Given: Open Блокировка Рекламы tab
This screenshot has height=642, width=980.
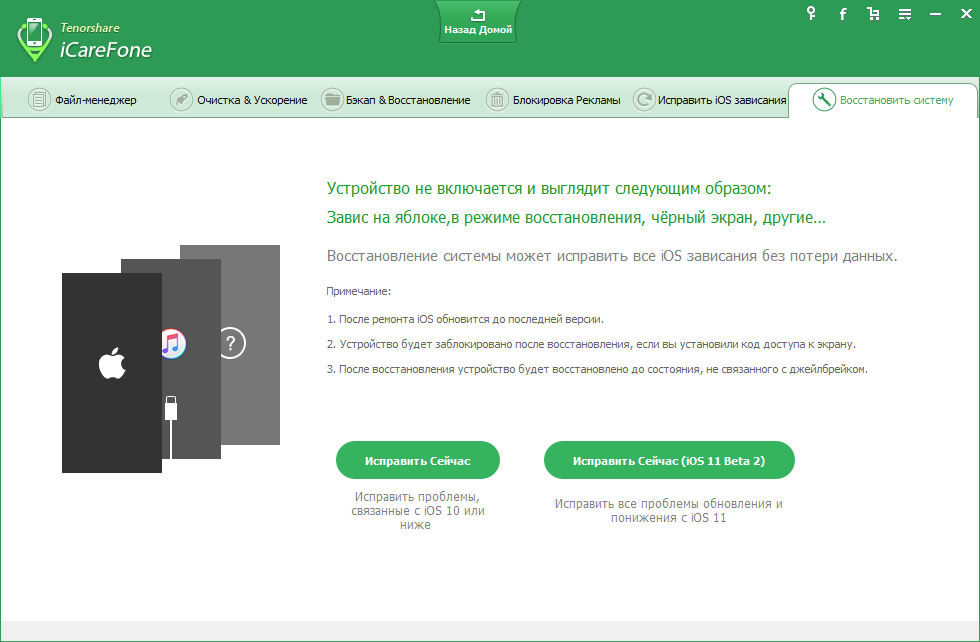Looking at the screenshot, I should [553, 100].
